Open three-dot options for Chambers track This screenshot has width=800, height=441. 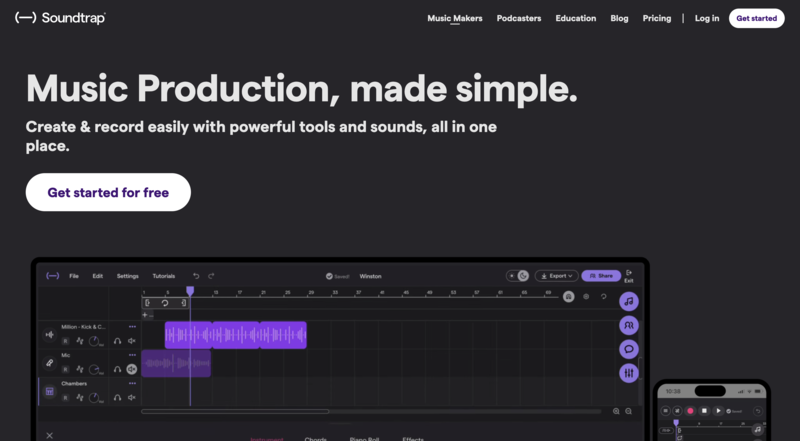click(x=132, y=384)
